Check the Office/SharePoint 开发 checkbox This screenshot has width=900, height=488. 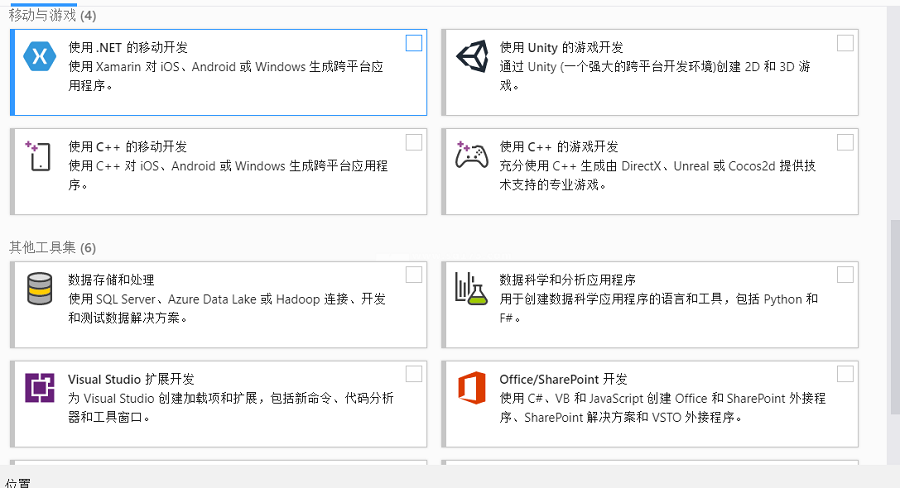tap(845, 373)
